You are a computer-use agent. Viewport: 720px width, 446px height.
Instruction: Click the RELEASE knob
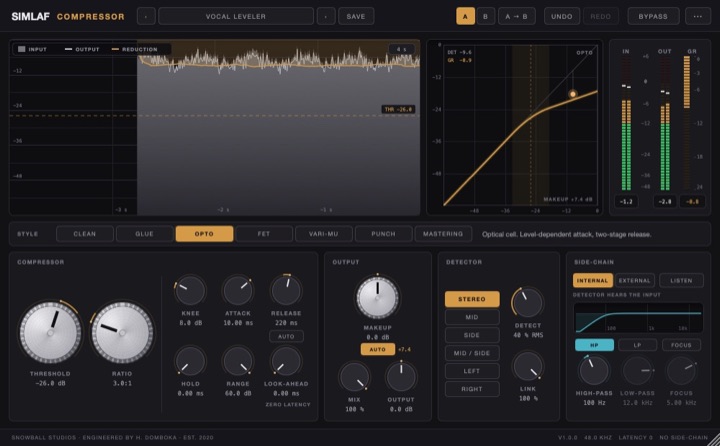286,290
